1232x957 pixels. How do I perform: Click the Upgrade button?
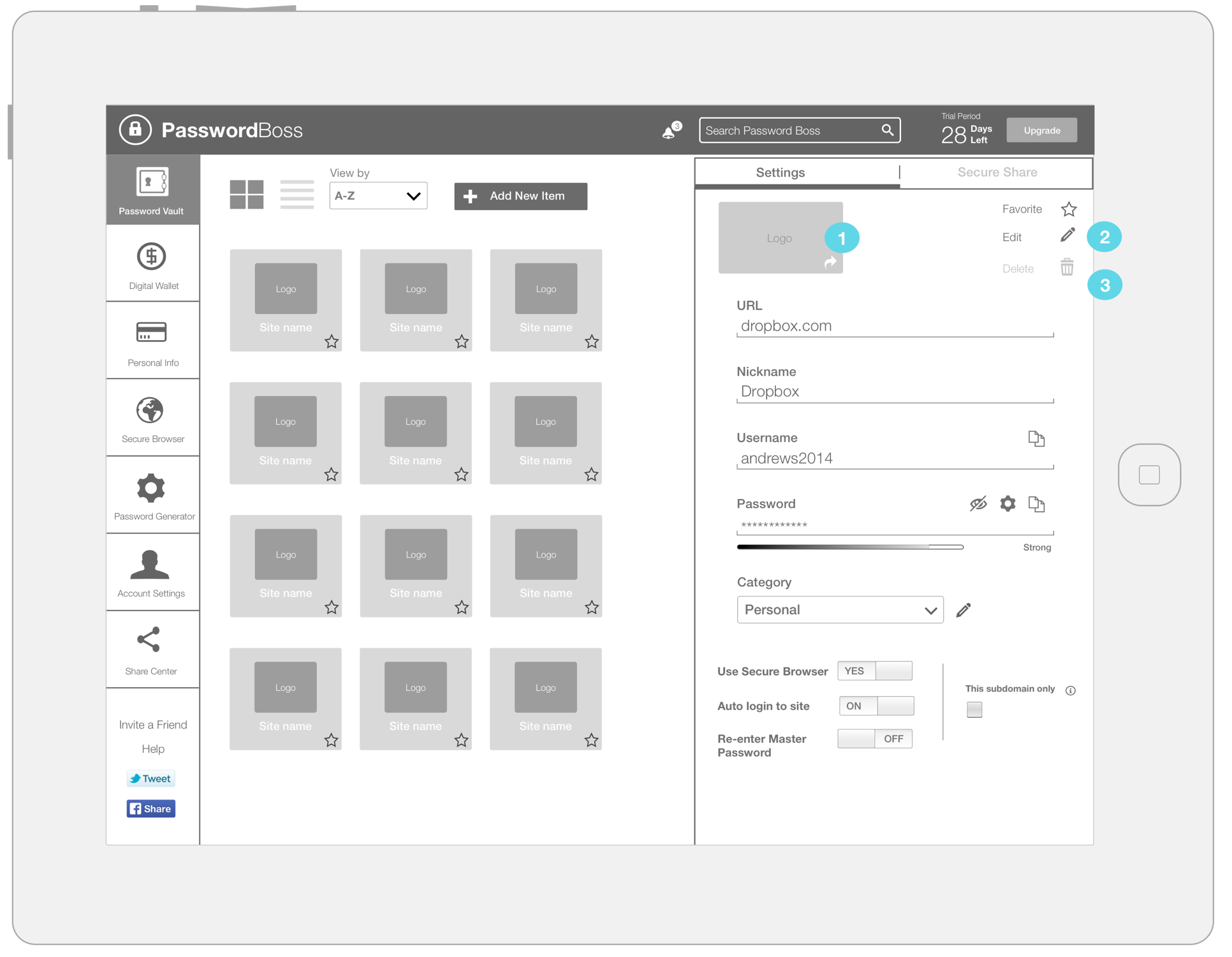pos(1041,130)
